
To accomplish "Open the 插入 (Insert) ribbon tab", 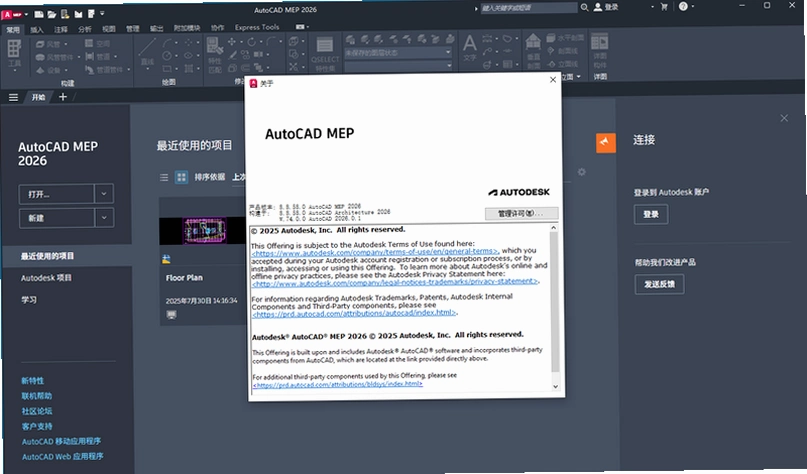I will (37, 29).
